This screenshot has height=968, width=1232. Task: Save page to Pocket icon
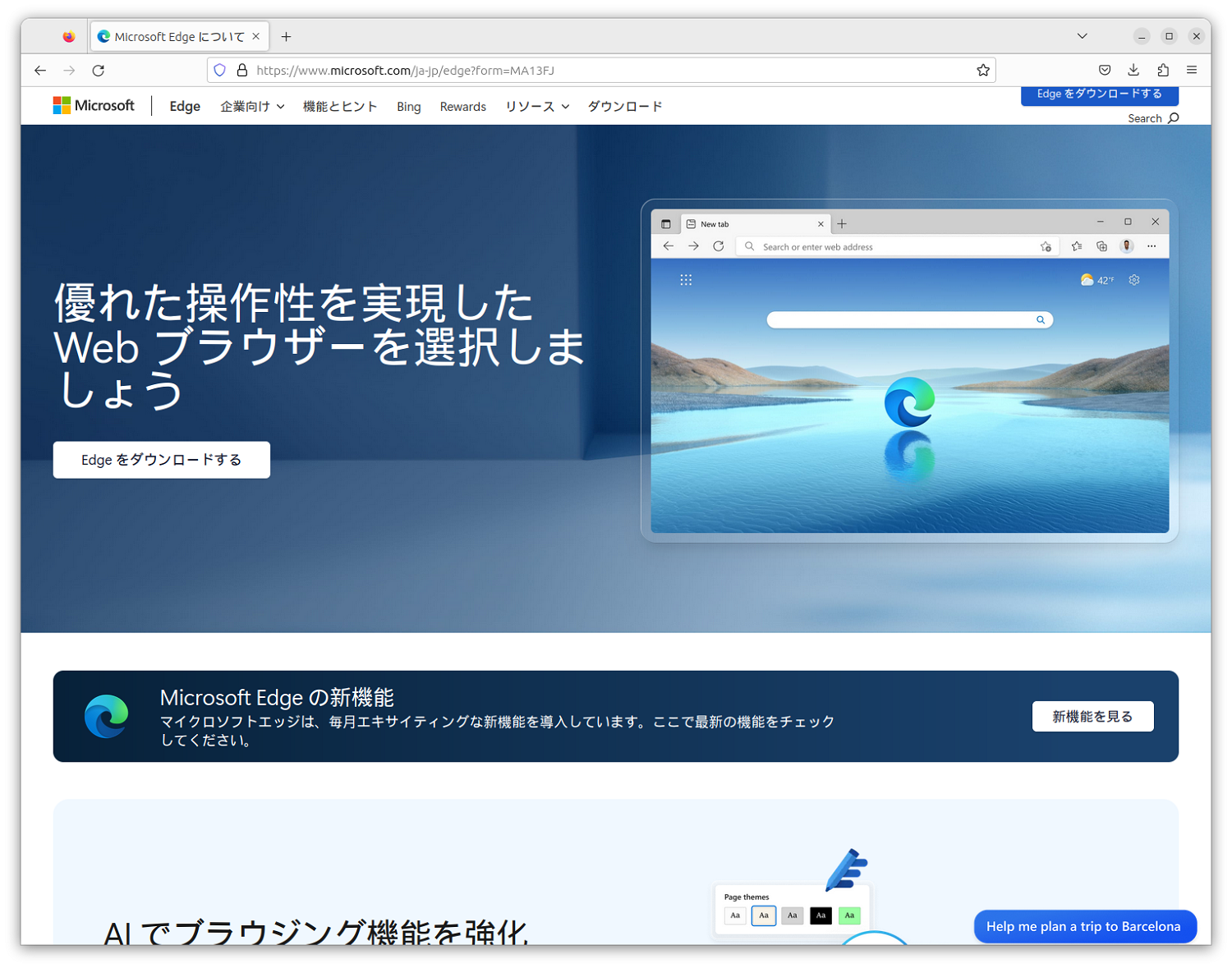1105,71
